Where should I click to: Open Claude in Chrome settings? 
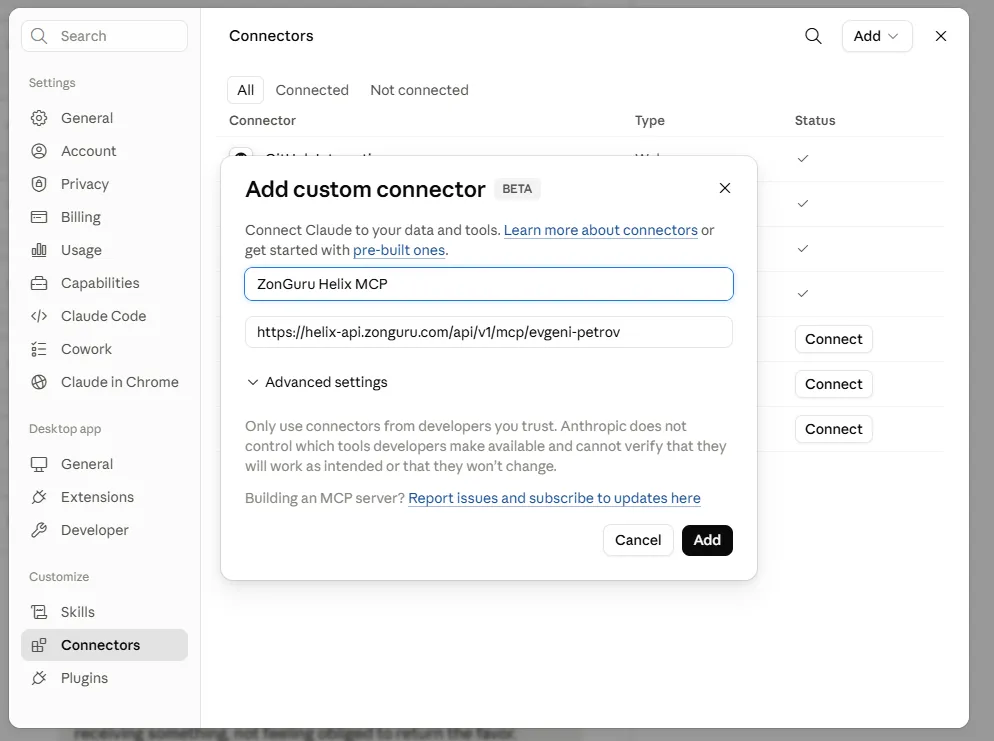(x=105, y=382)
